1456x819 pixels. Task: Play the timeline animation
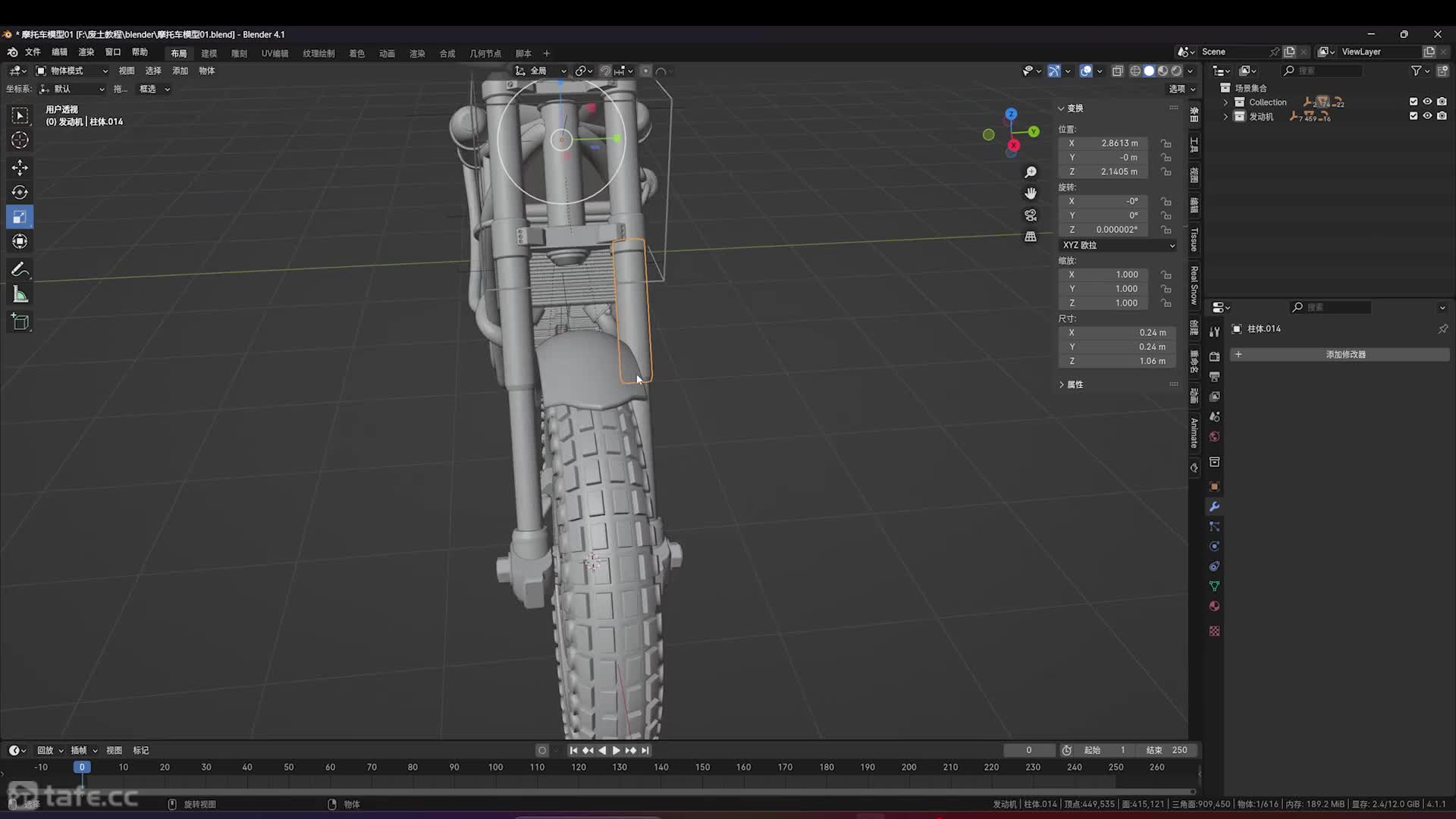tap(616, 751)
